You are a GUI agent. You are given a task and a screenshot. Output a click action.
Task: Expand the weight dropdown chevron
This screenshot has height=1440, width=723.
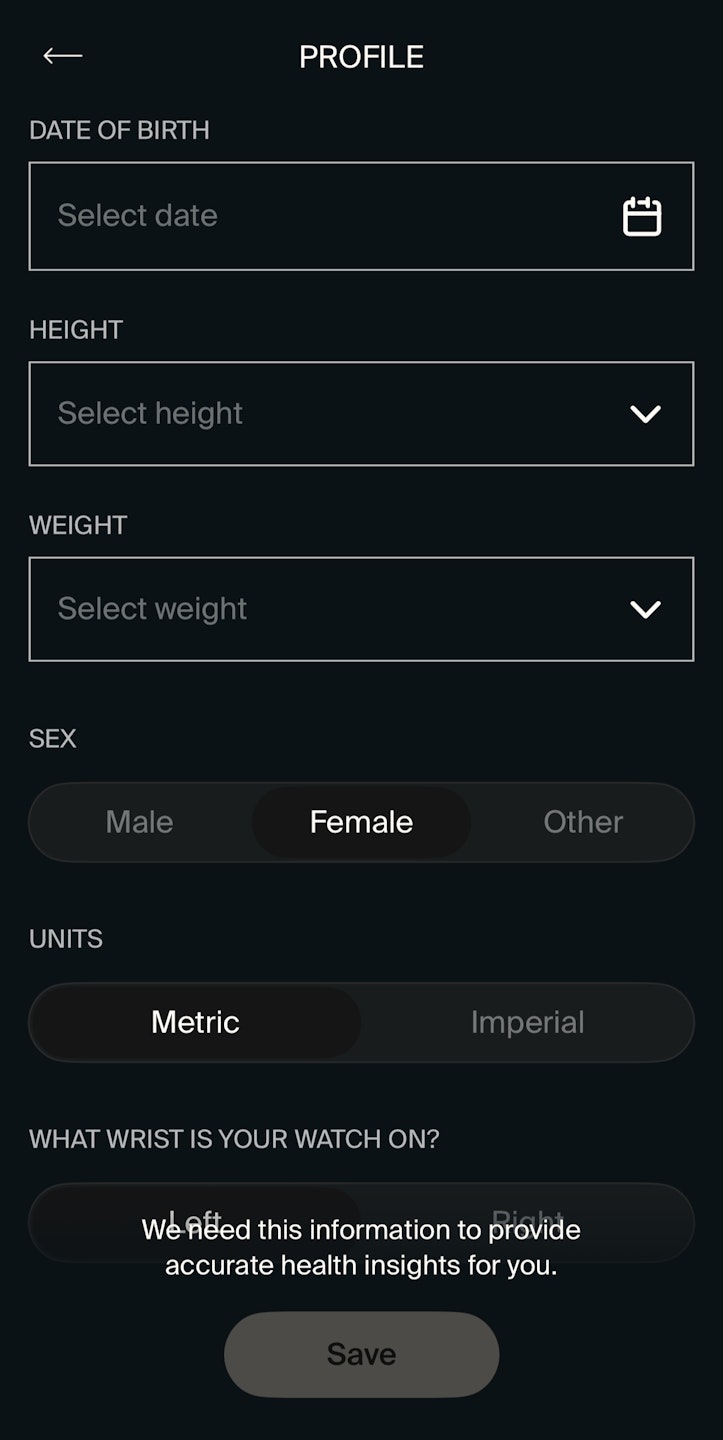coord(645,609)
